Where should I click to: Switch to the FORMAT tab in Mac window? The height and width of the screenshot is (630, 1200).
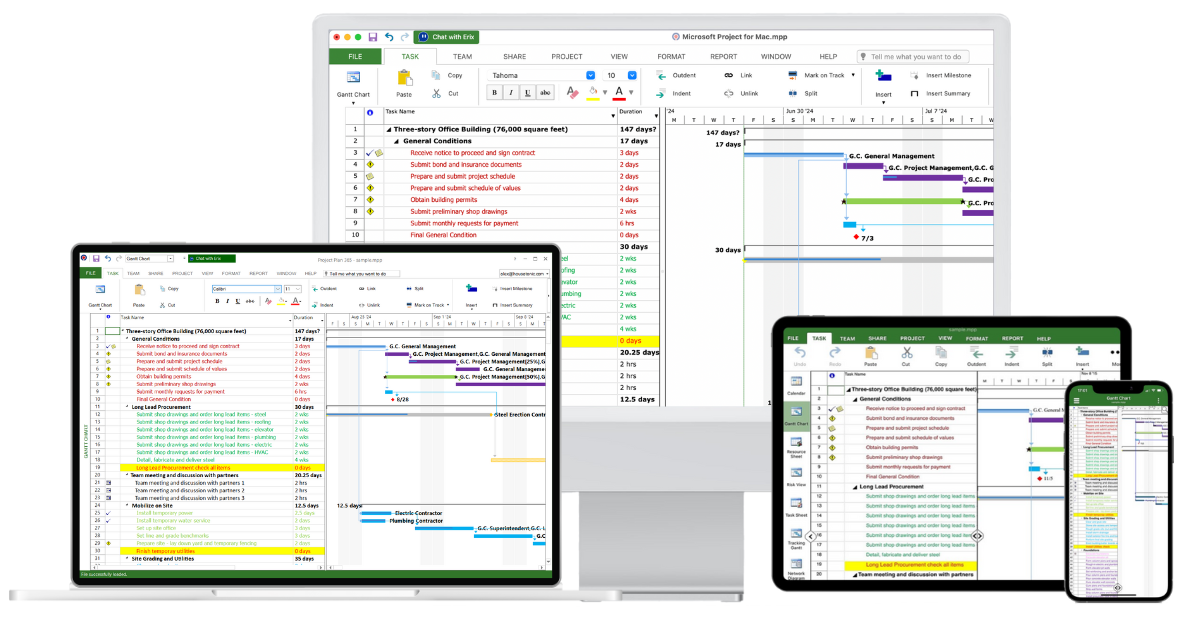[x=671, y=57]
